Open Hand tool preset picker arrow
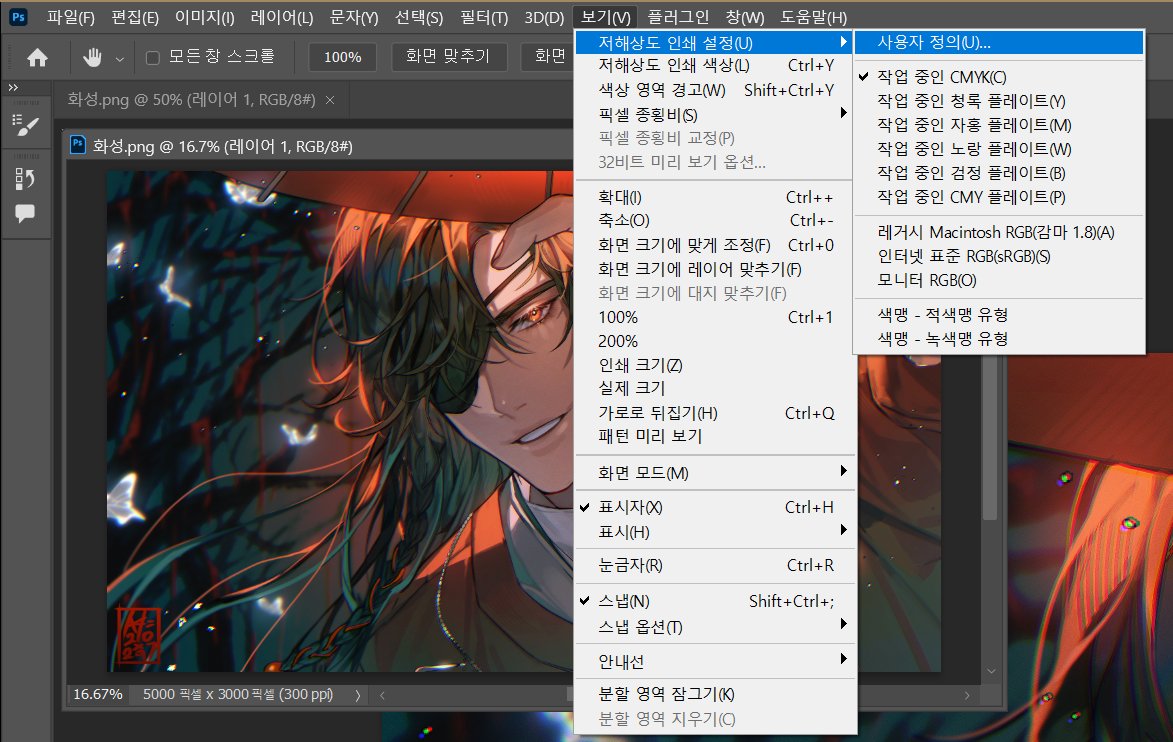 [x=120, y=58]
